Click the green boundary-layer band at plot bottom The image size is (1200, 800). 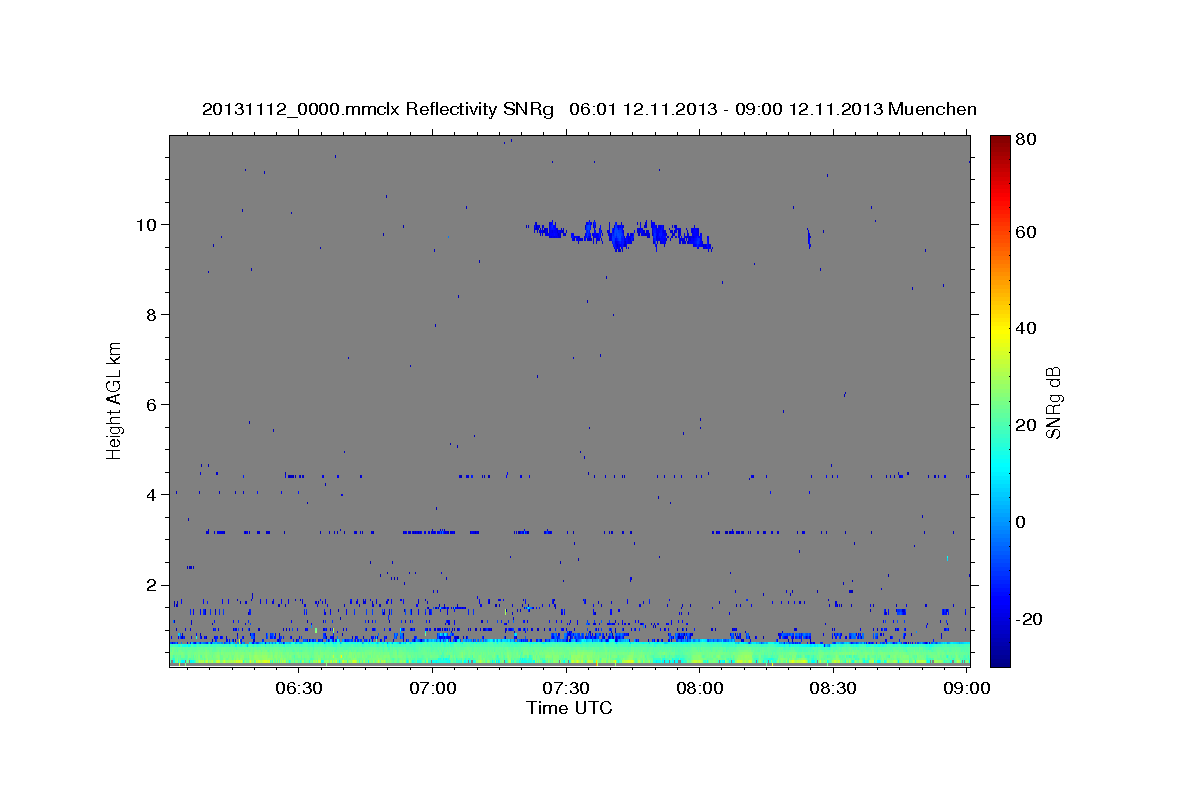pyautogui.click(x=569, y=653)
